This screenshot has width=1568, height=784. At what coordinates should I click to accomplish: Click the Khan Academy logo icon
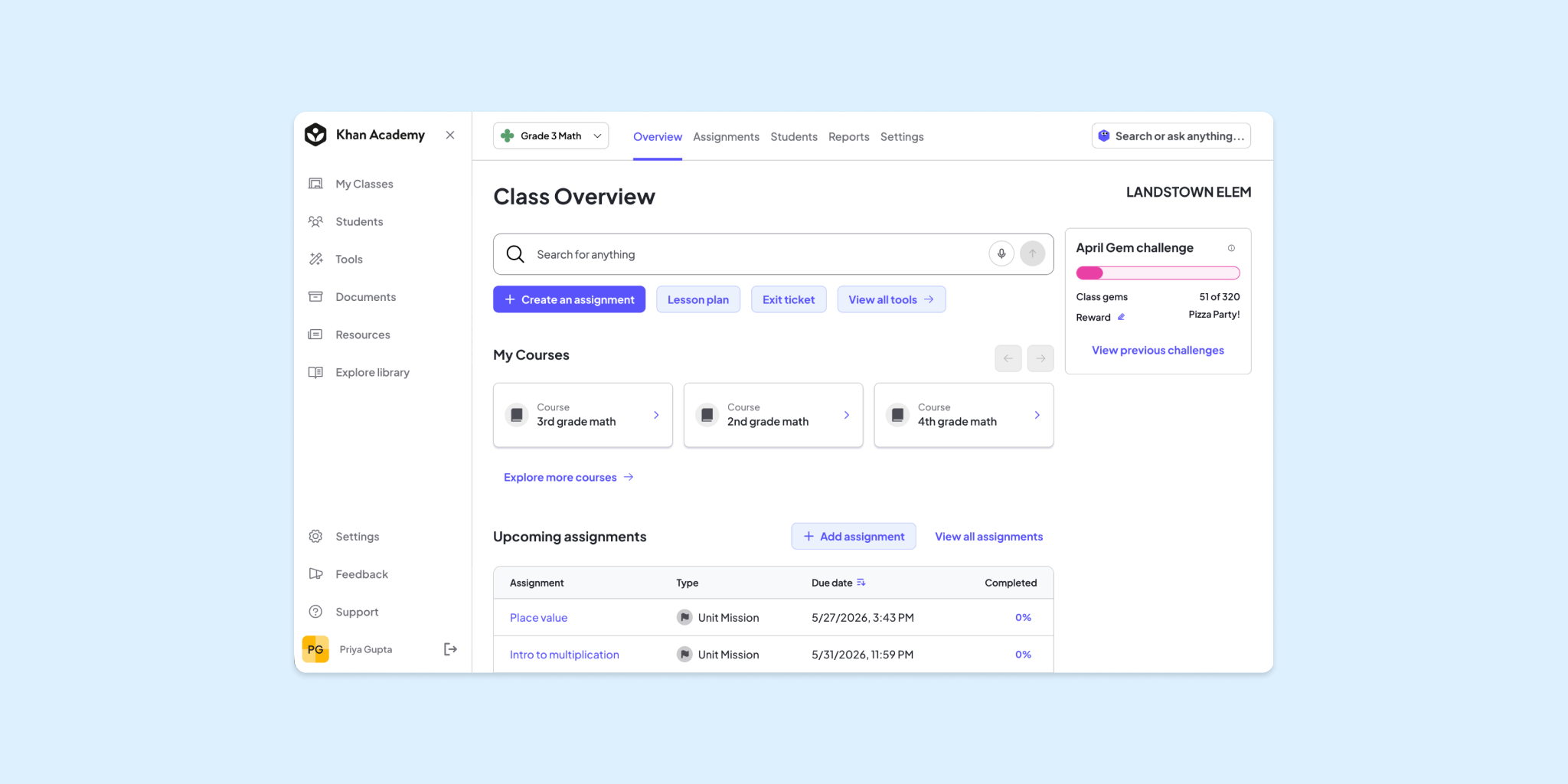(315, 135)
